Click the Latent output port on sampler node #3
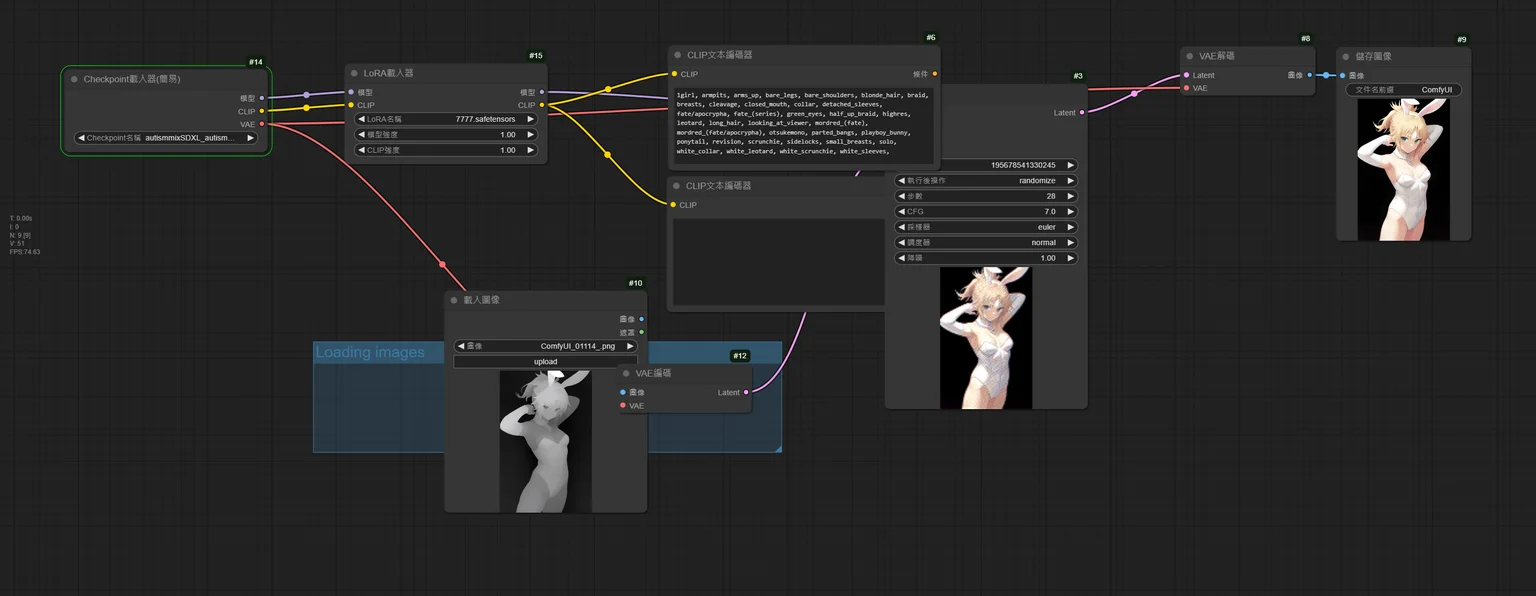This screenshot has height=596, width=1536. (1082, 113)
